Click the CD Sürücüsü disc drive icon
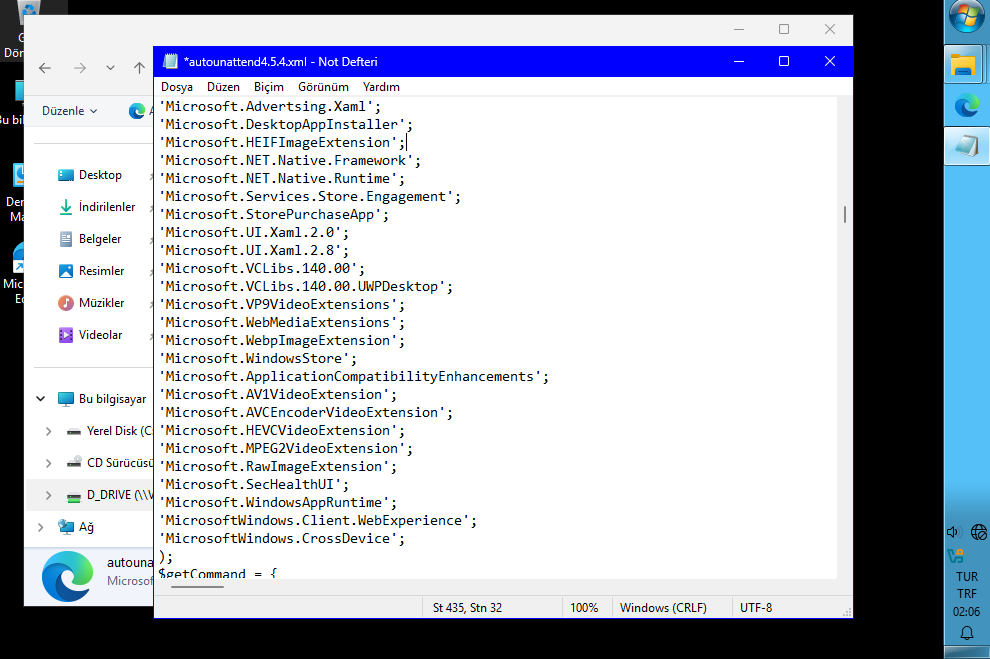 pyautogui.click(x=74, y=462)
